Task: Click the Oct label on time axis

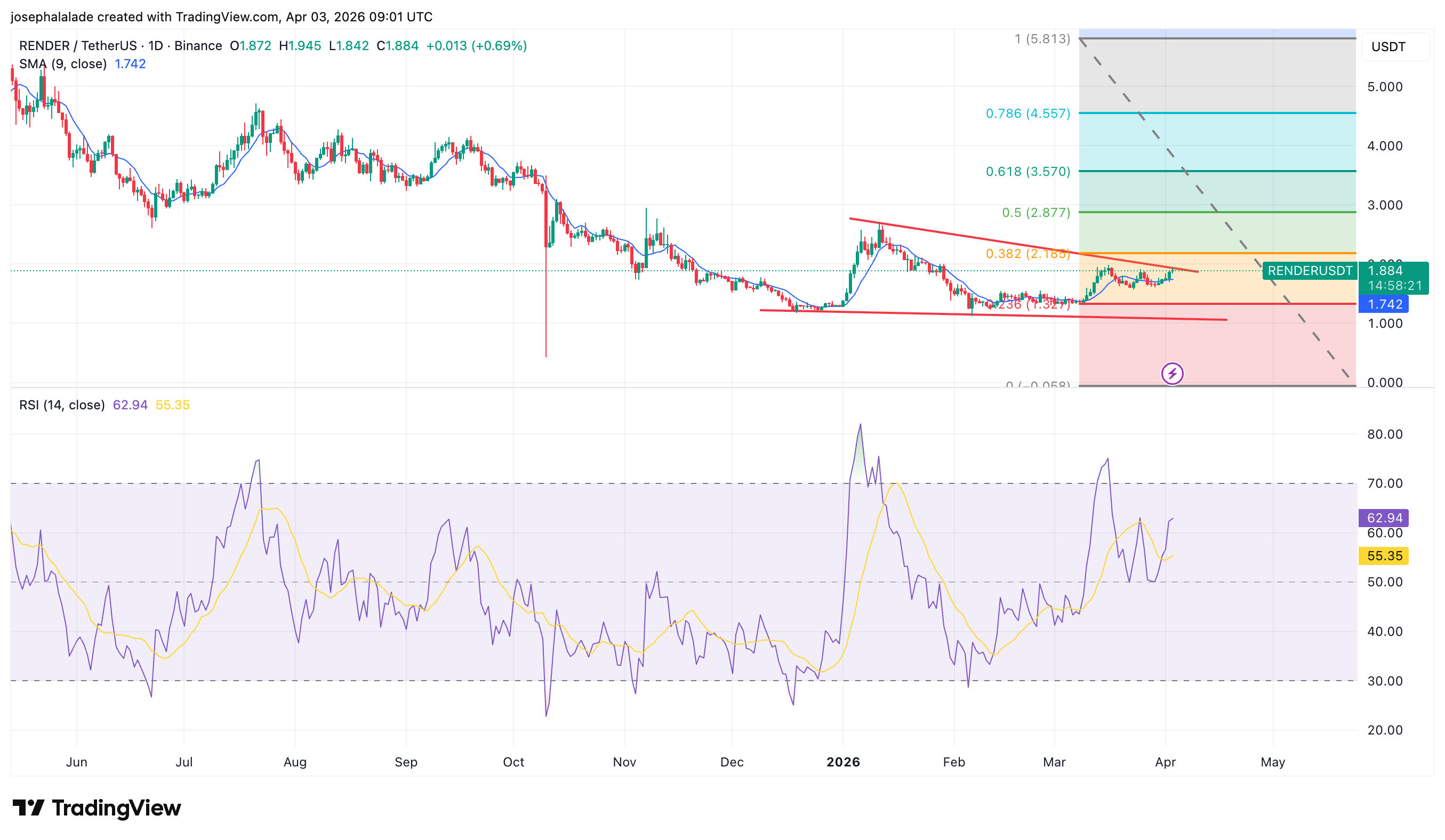Action: (x=513, y=762)
